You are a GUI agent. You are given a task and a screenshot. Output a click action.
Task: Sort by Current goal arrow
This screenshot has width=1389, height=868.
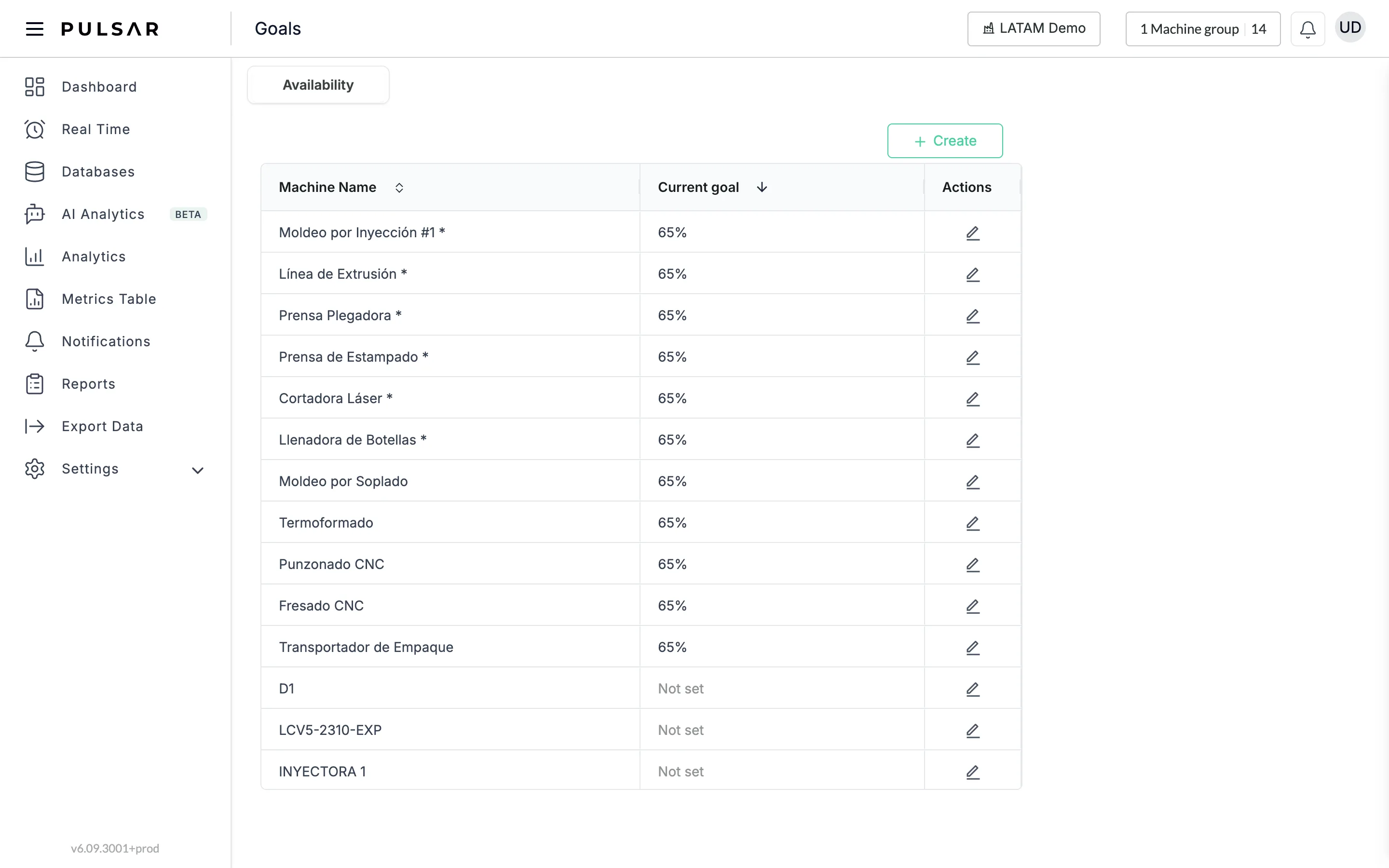tap(762, 187)
